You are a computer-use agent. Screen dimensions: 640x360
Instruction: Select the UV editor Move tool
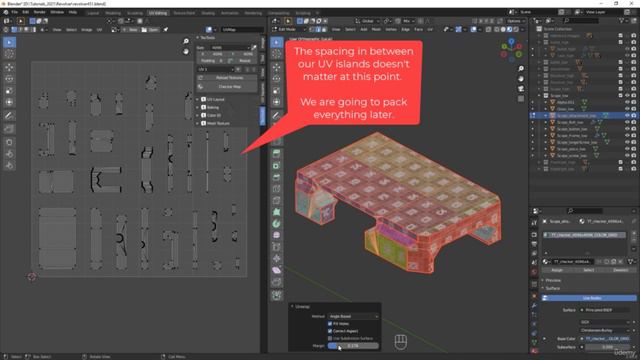pos(9,67)
